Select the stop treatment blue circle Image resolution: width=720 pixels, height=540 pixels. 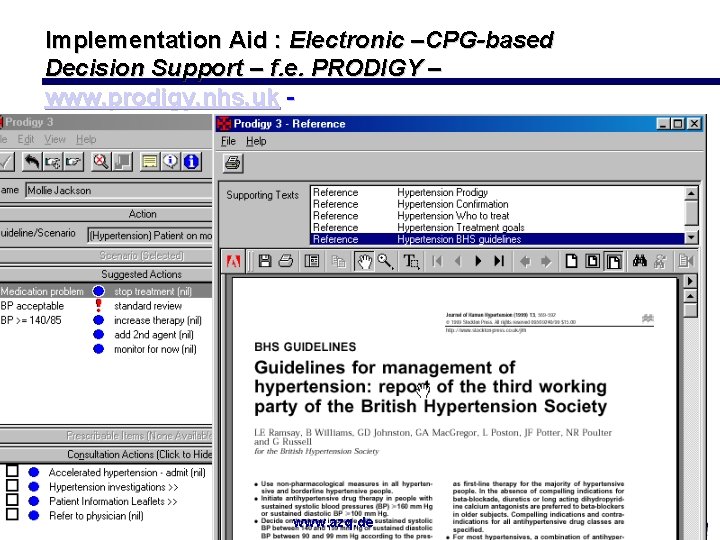pos(99,291)
